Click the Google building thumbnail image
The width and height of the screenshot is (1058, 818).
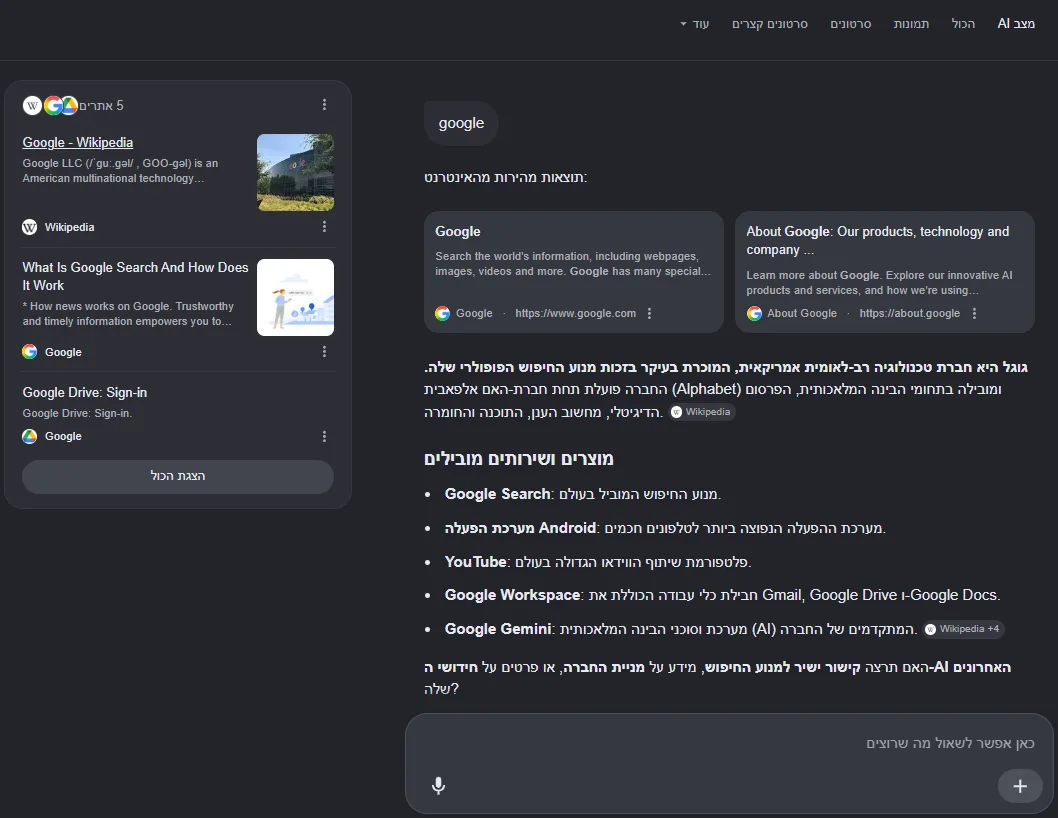click(296, 172)
